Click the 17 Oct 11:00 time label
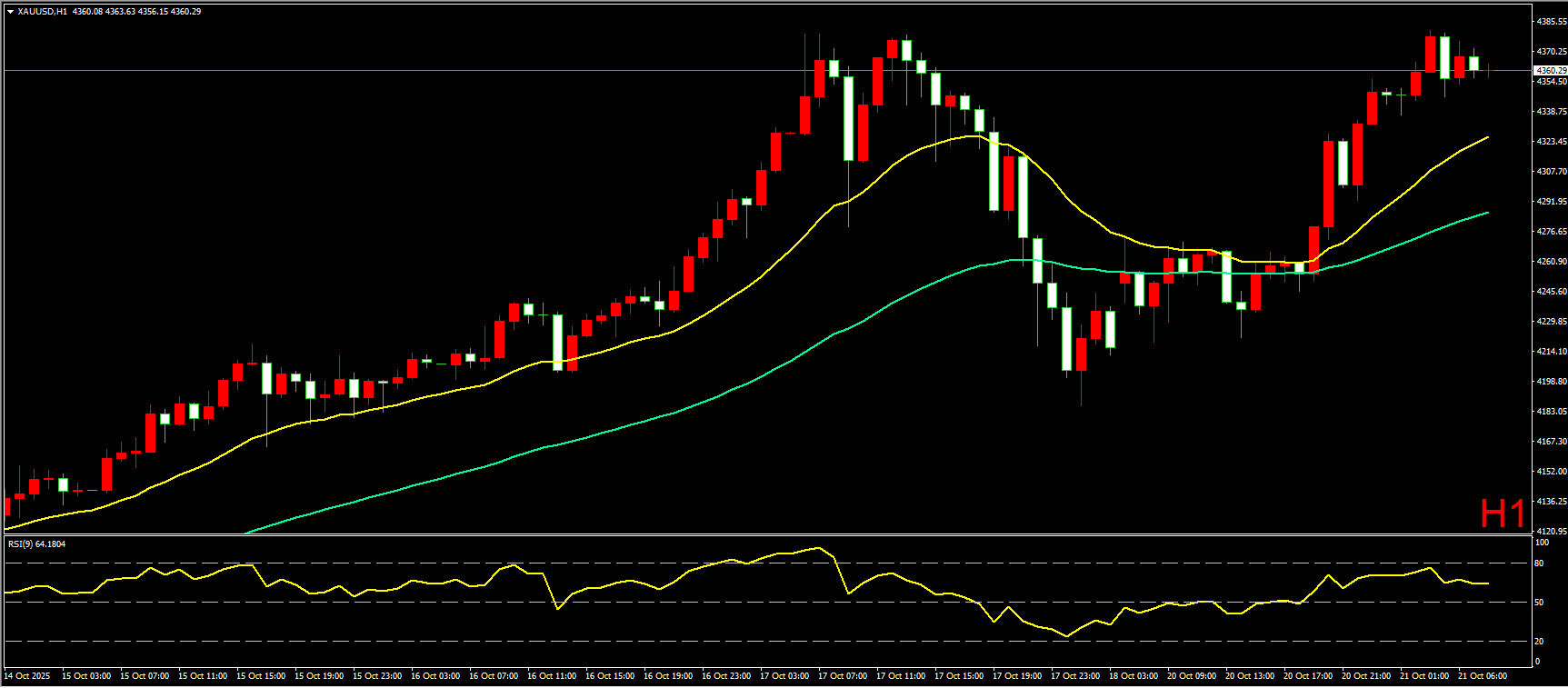The height and width of the screenshot is (688, 1568). (x=901, y=676)
